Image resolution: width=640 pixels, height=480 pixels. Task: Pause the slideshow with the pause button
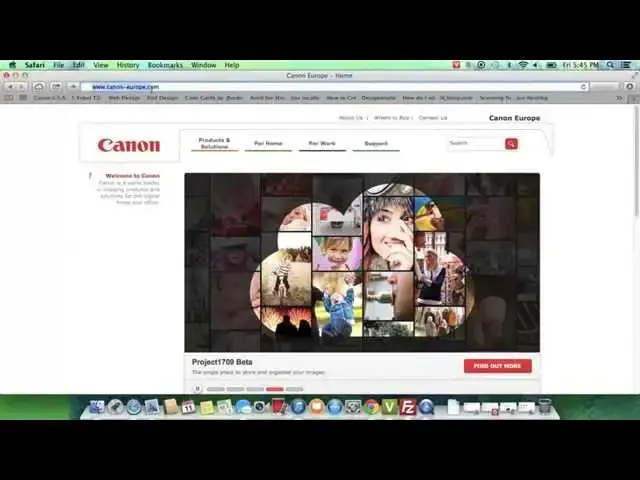(197, 389)
